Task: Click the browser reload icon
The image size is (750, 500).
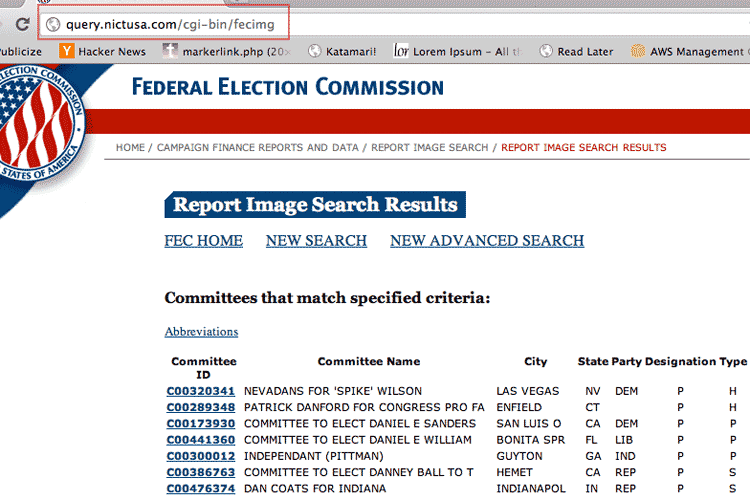Action: click(22, 24)
